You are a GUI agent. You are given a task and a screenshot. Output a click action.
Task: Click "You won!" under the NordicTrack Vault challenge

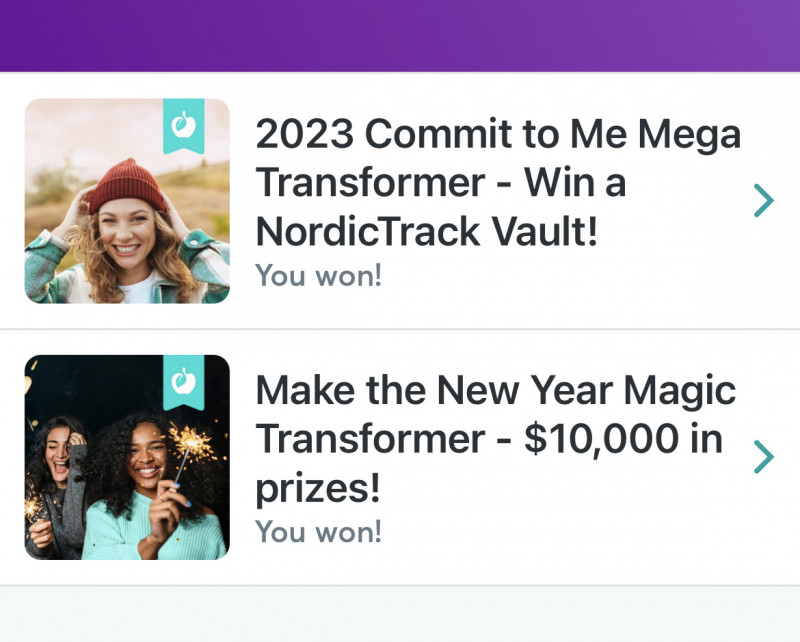tap(319, 275)
